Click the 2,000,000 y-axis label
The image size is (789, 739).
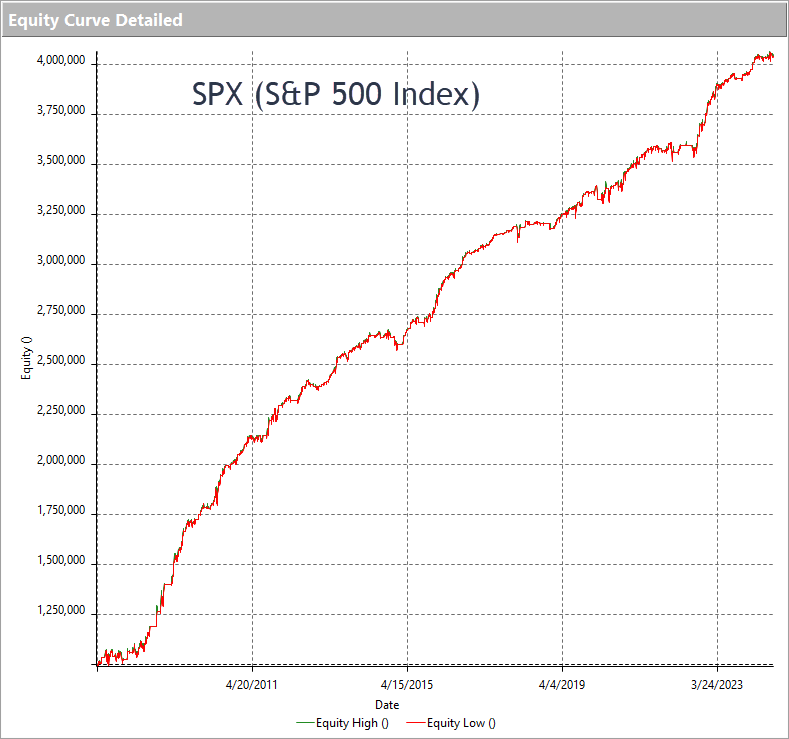coord(61,460)
